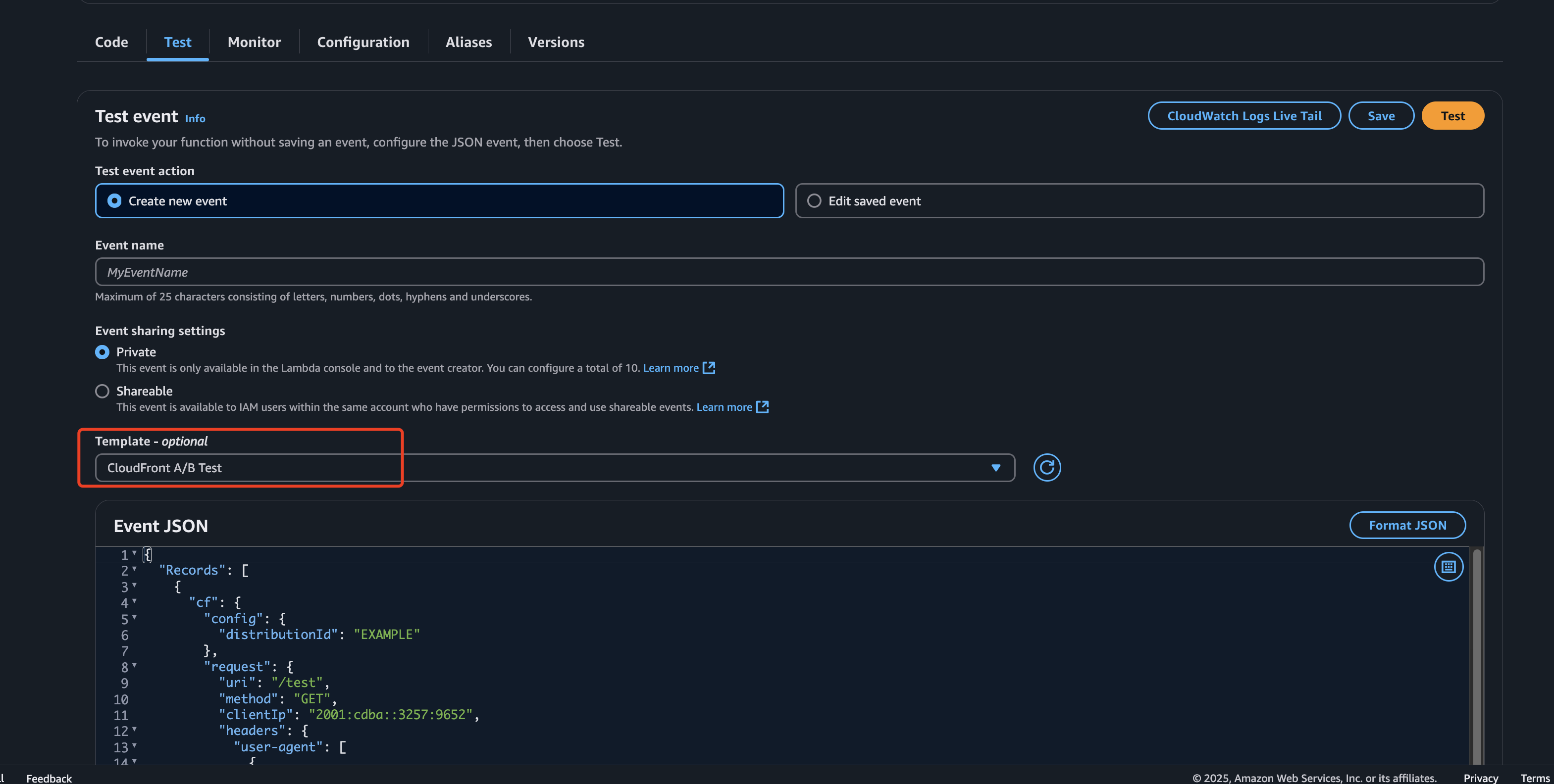1554x784 pixels.
Task: Select Edit saved event radio option
Action: tap(814, 201)
